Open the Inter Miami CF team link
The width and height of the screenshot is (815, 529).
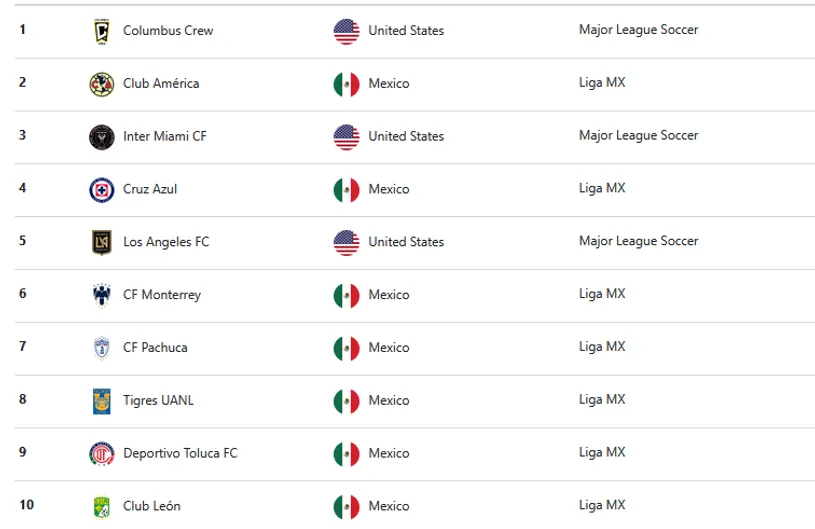pos(164,136)
